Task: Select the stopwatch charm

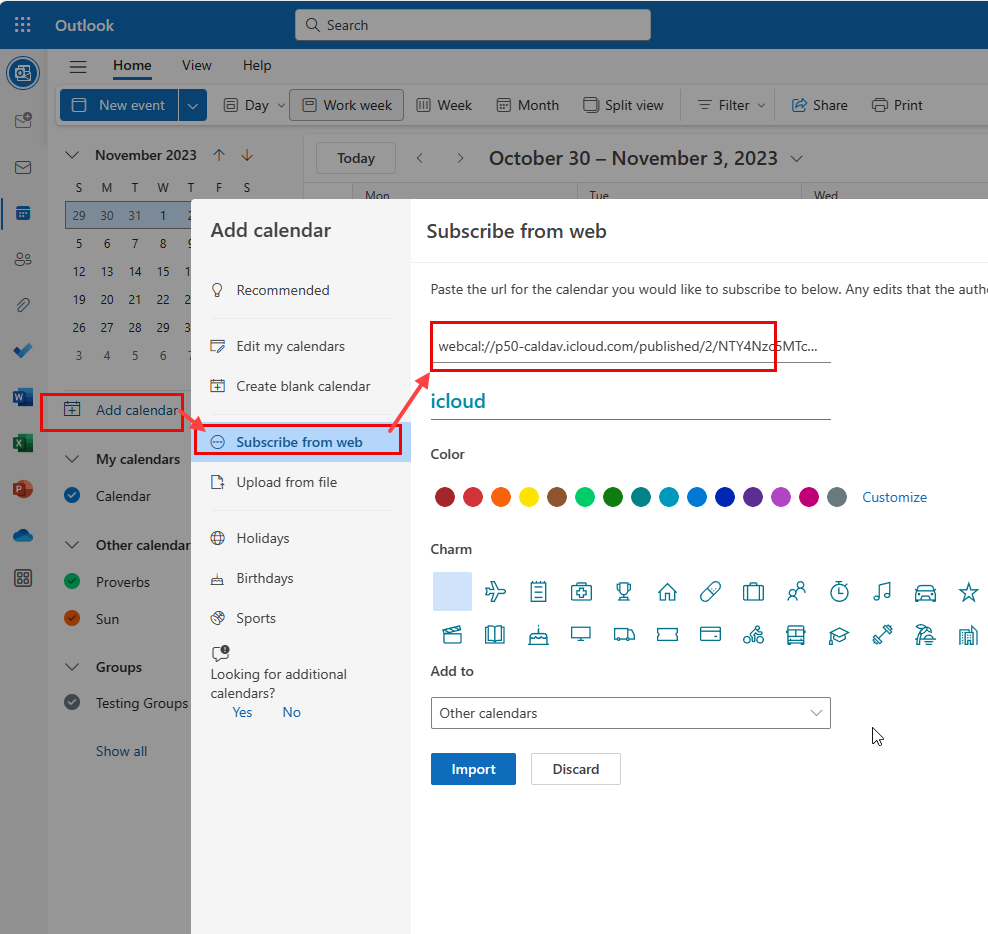Action: coord(839,592)
